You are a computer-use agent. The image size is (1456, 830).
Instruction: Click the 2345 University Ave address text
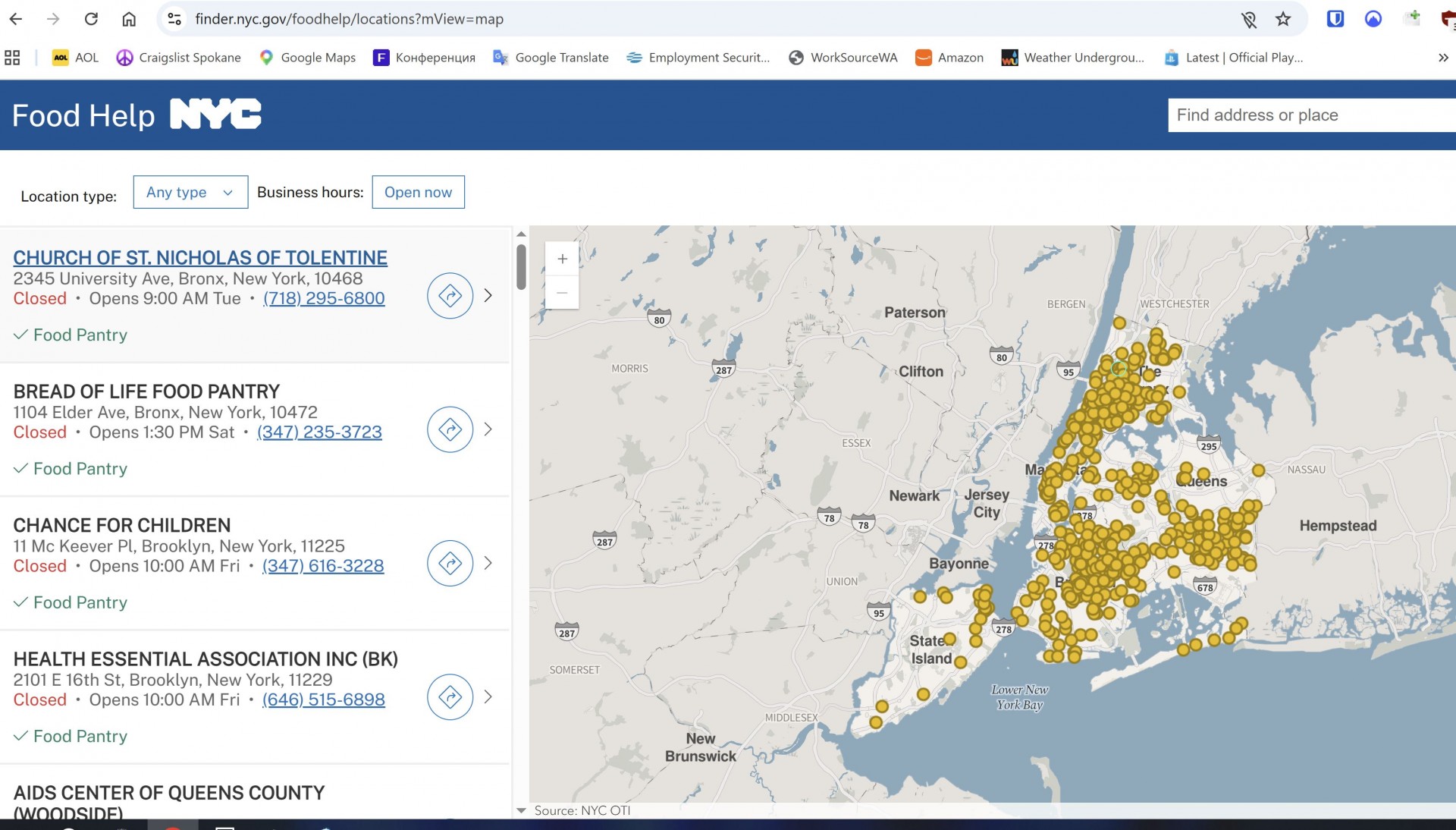tap(188, 278)
